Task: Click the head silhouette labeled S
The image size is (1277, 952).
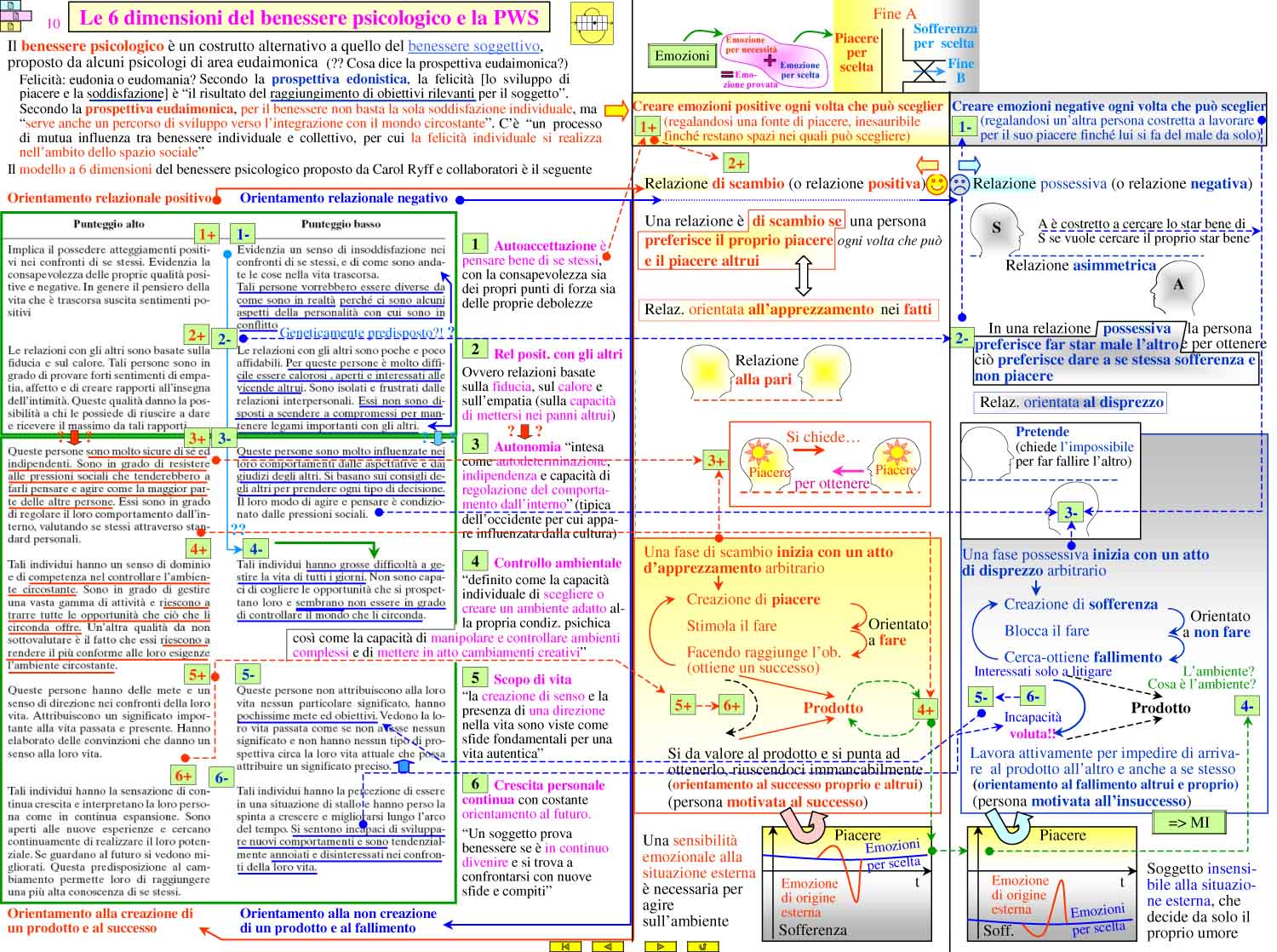Action: coord(996,229)
